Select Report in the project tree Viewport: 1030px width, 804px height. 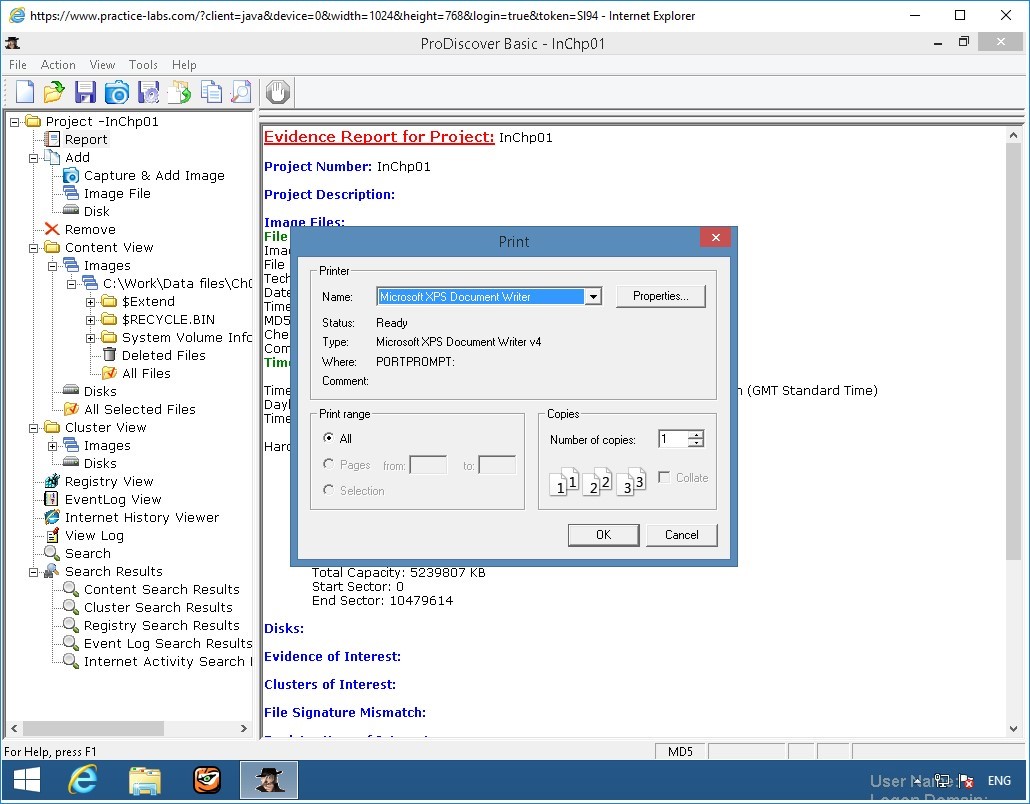click(x=85, y=139)
